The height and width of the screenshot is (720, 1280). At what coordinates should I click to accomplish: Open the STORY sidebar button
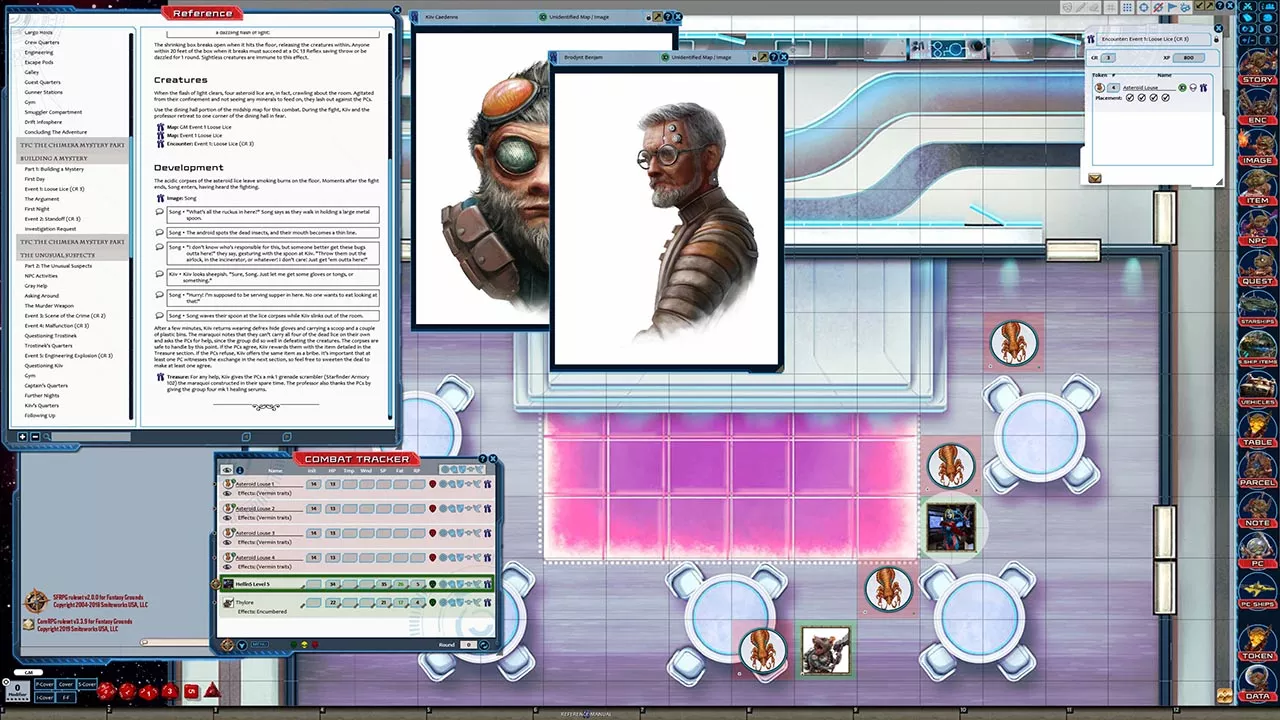1257,68
